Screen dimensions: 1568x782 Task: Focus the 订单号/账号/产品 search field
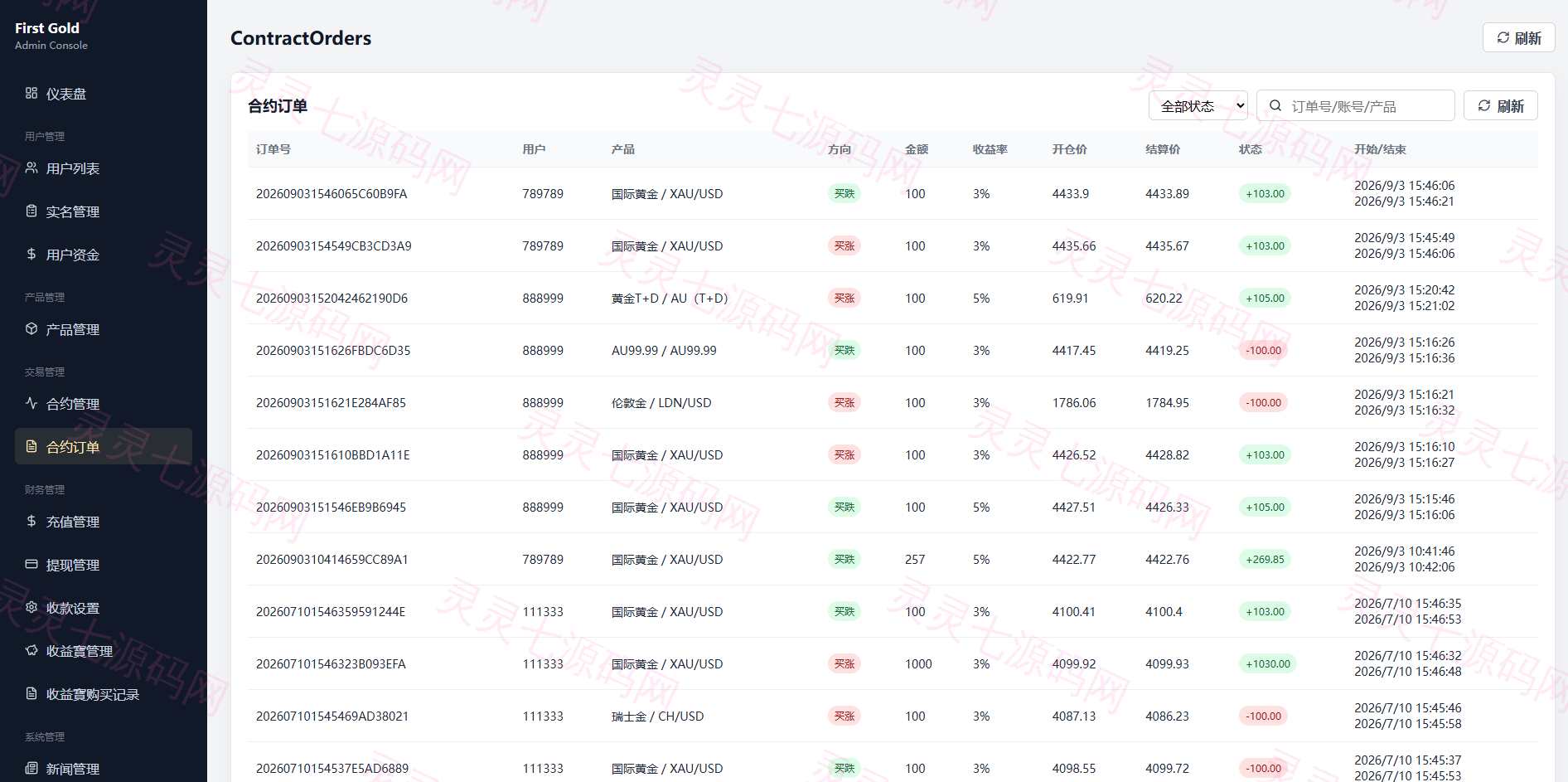(1356, 105)
